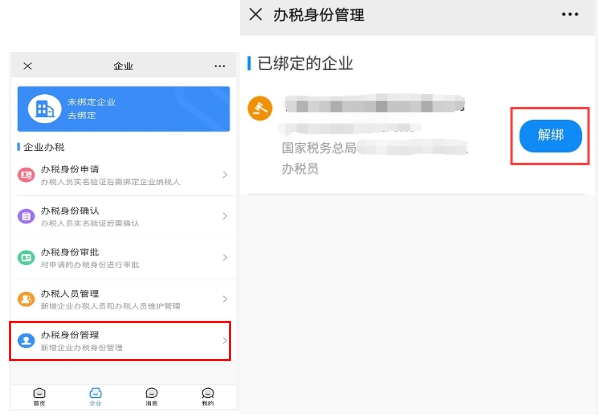Switch to the 消息 messages tab
Viewport: 601px width, 420px height.
[151, 397]
